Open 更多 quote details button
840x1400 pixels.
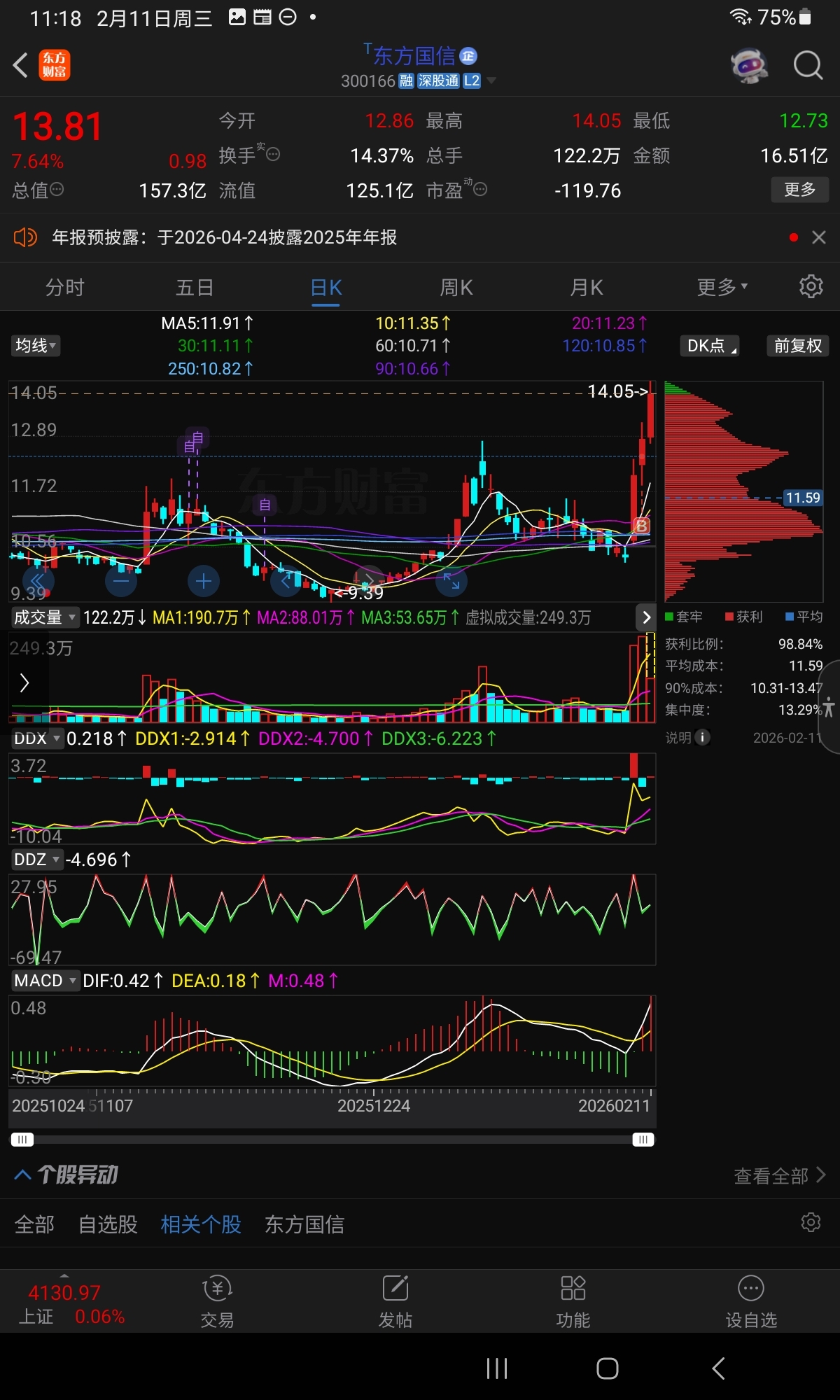[799, 190]
